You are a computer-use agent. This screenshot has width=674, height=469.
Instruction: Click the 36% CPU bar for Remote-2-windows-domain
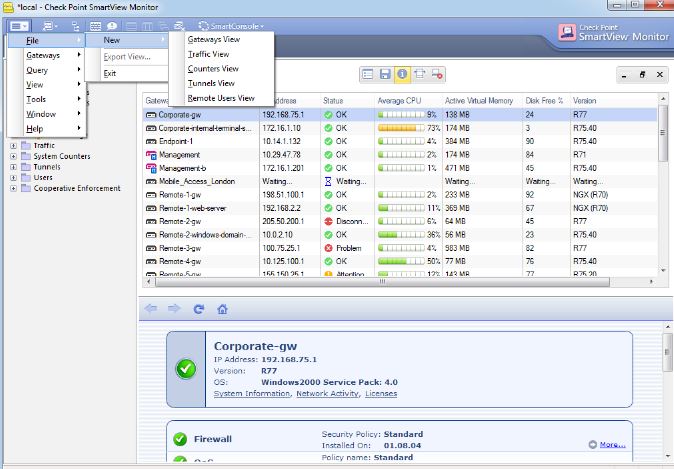(401, 235)
